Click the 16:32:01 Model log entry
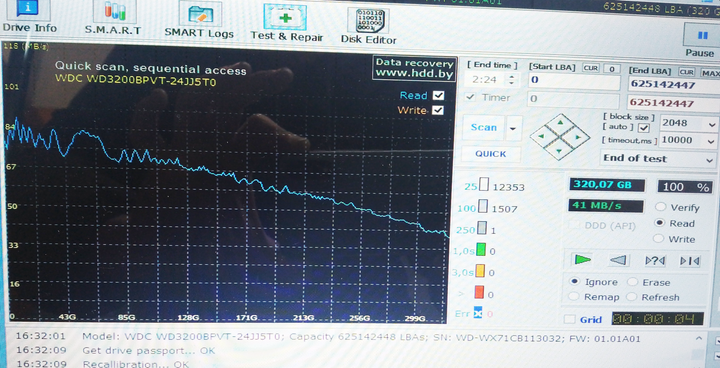 click(328, 337)
